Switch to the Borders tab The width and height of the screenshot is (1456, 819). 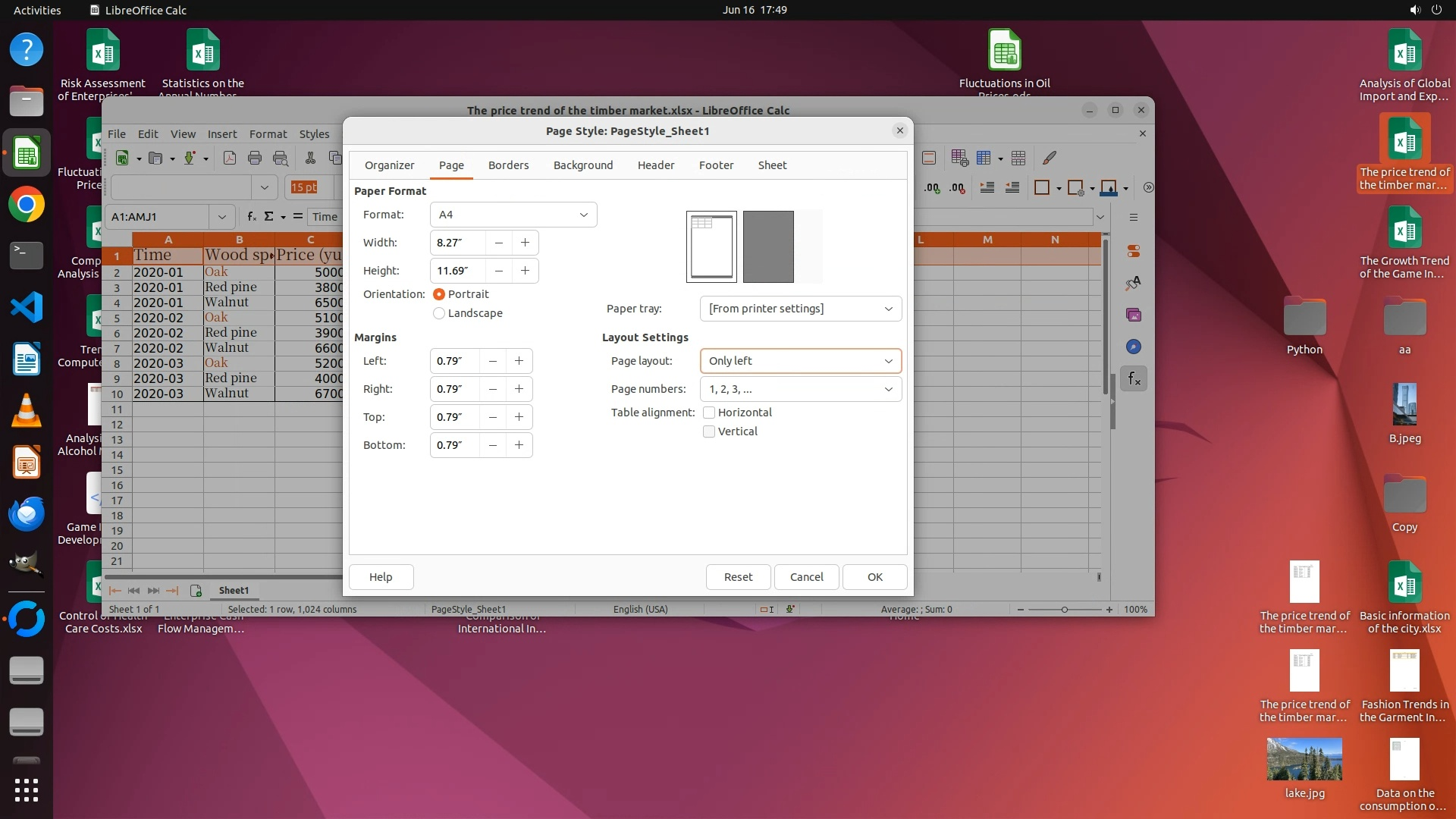(x=508, y=165)
